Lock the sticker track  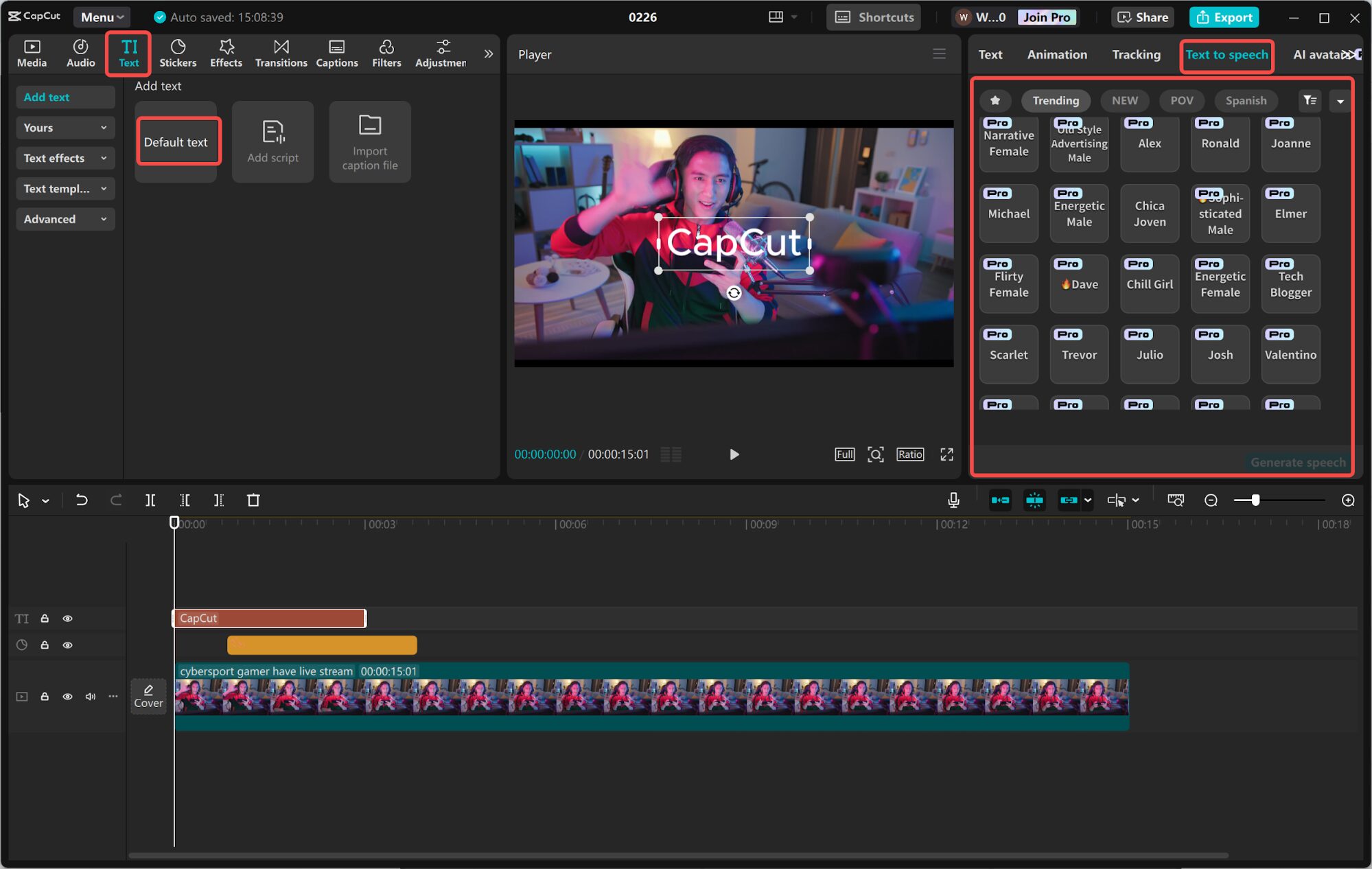tap(45, 645)
